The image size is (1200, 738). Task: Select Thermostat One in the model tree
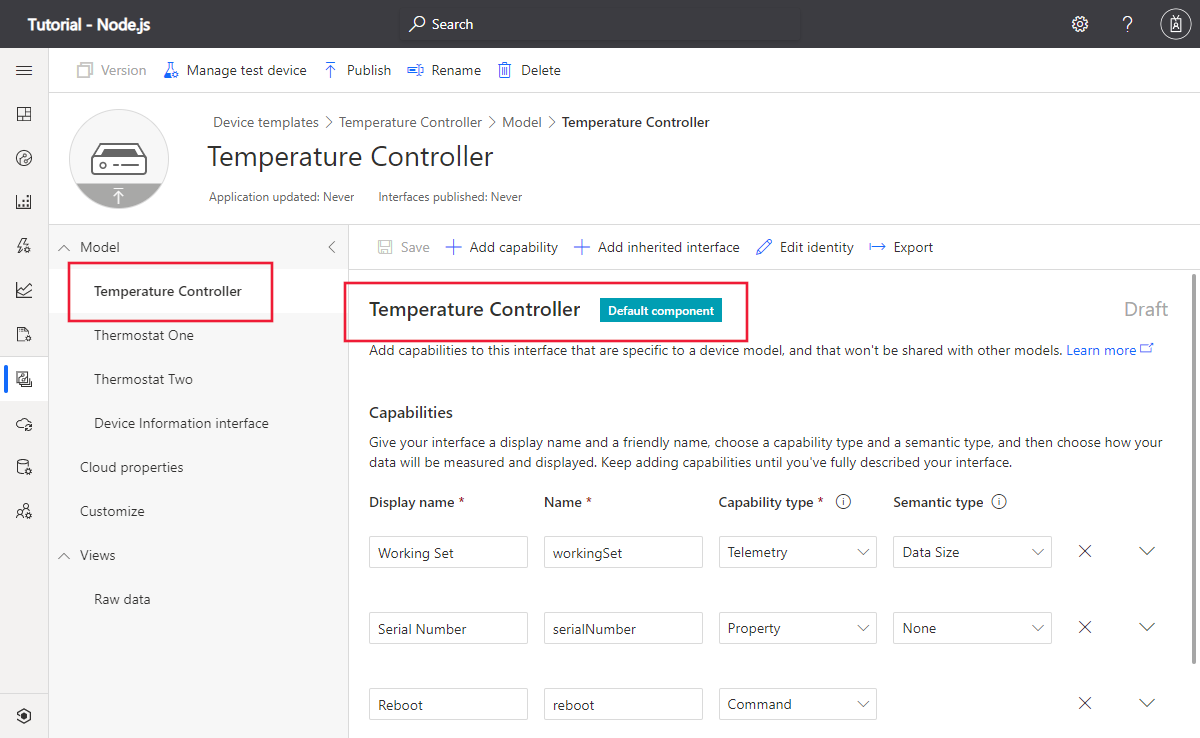(x=143, y=335)
